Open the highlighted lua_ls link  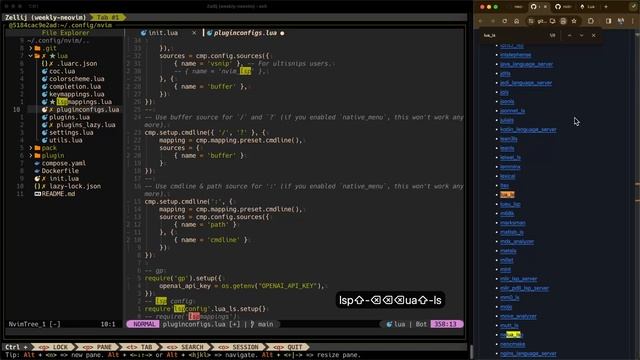pos(507,195)
